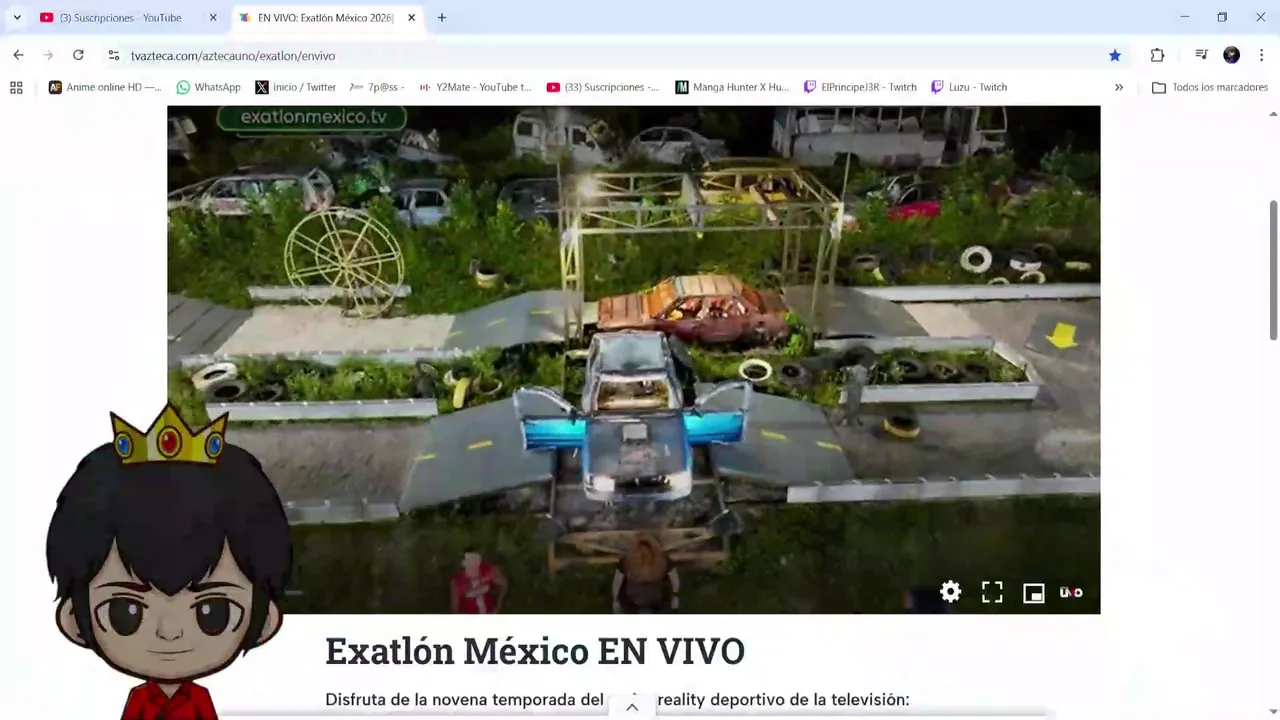
Task: Click the live video stream area
Action: coord(633,359)
